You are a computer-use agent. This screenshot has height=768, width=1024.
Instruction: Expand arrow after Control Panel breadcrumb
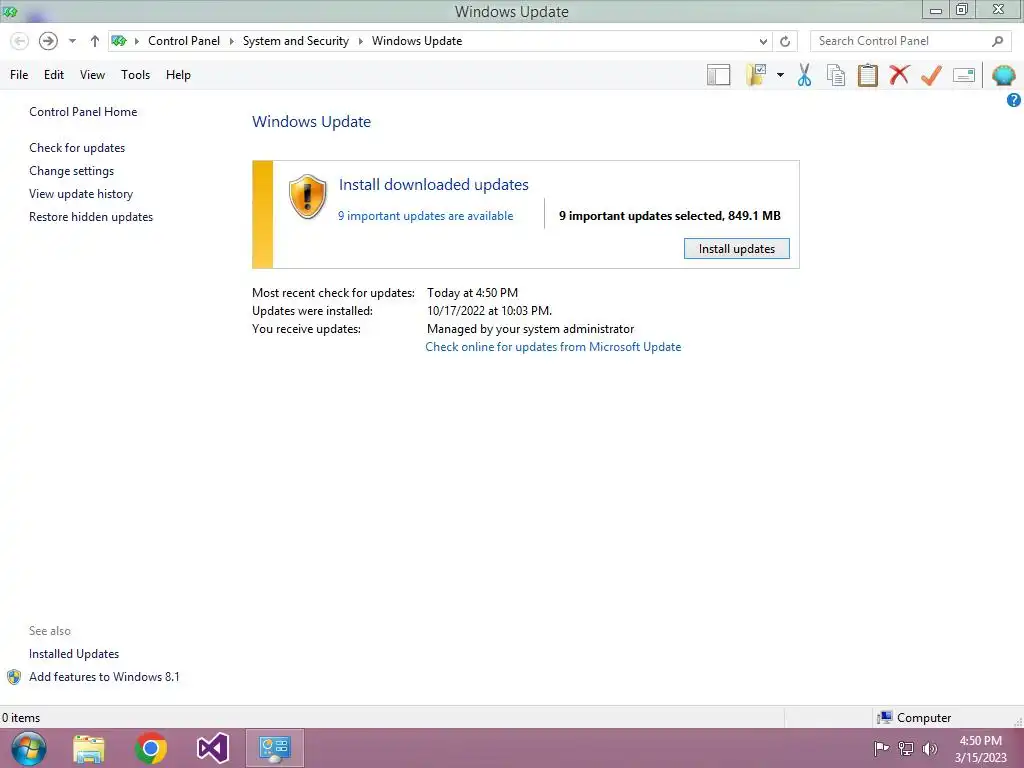click(231, 41)
